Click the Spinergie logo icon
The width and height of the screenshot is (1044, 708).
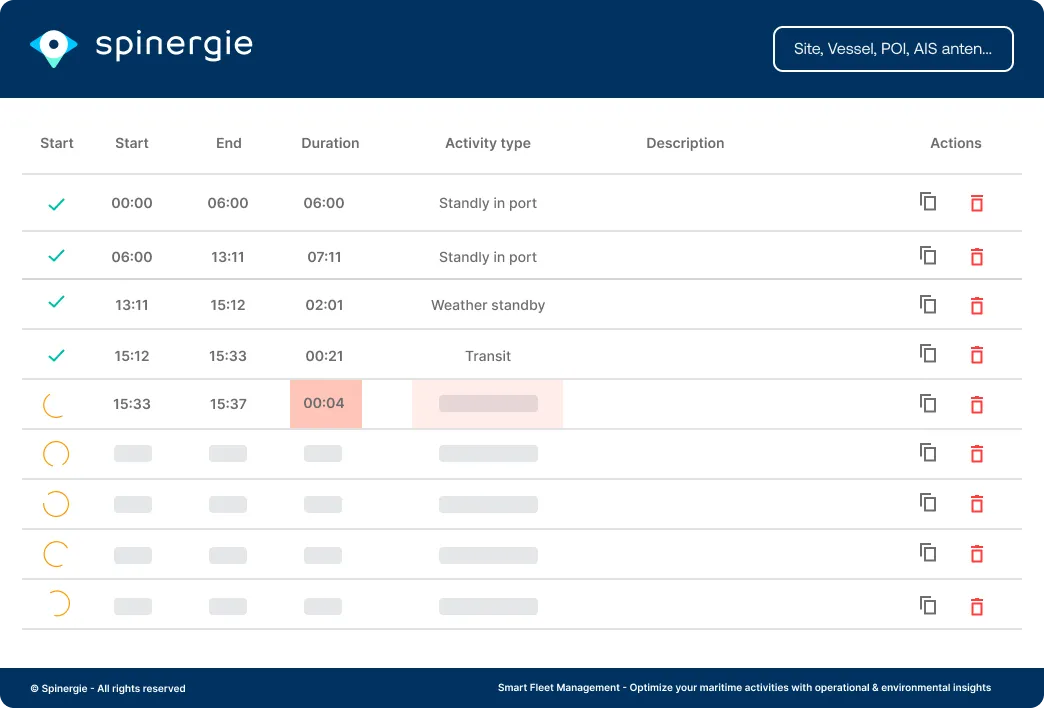click(54, 47)
